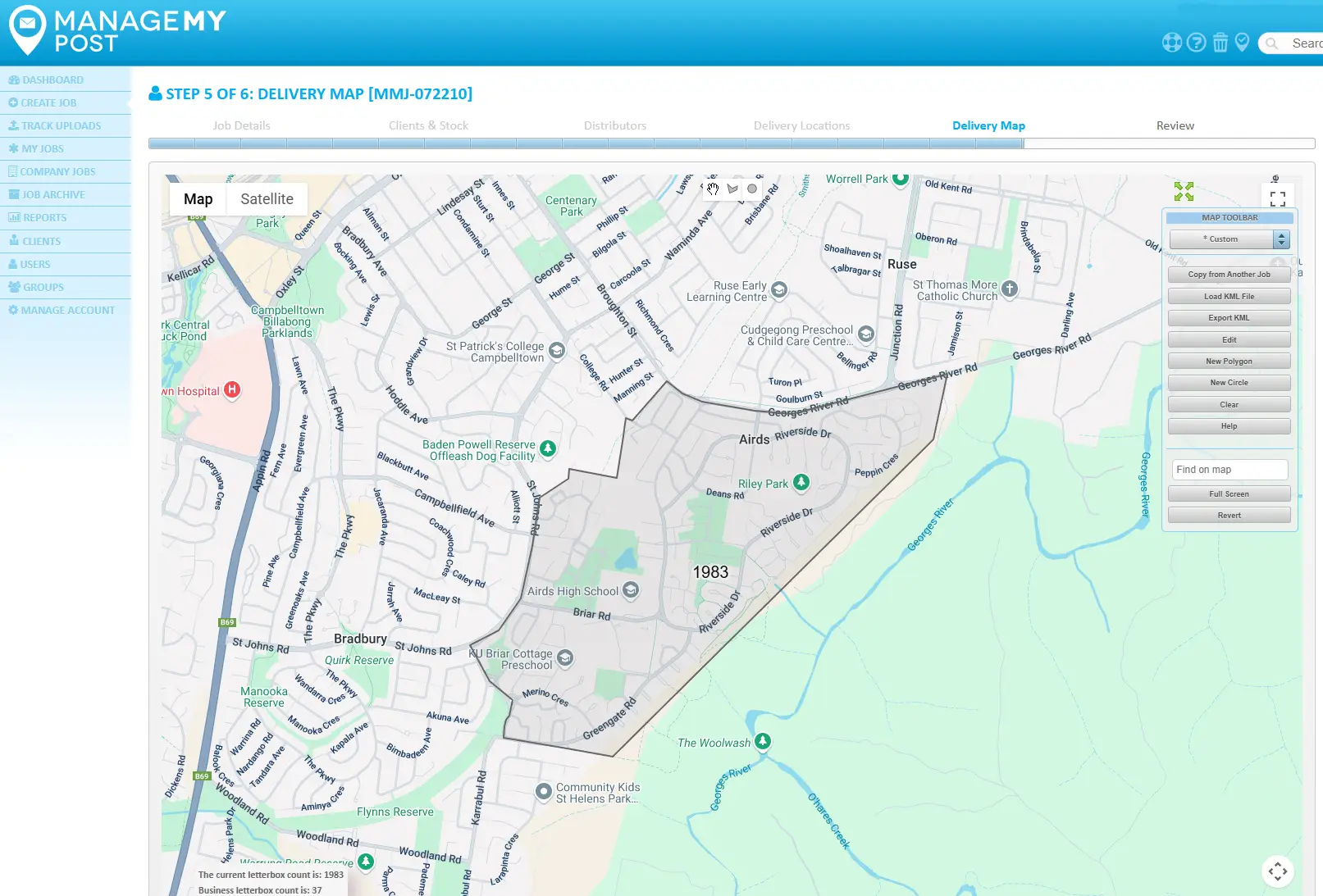Switch map to Satellite view
The image size is (1323, 896).
click(x=267, y=199)
